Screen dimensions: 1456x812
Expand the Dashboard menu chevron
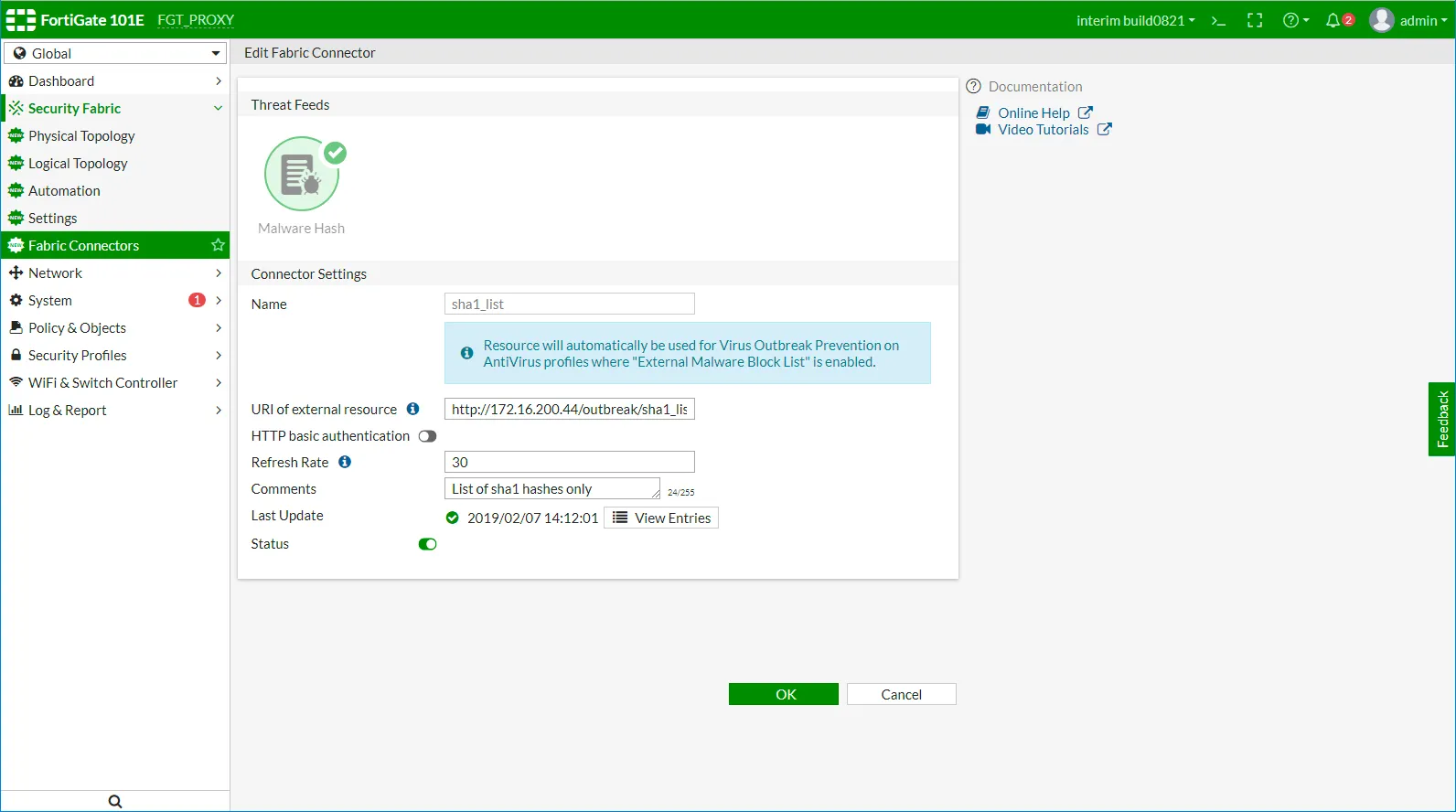point(219,80)
